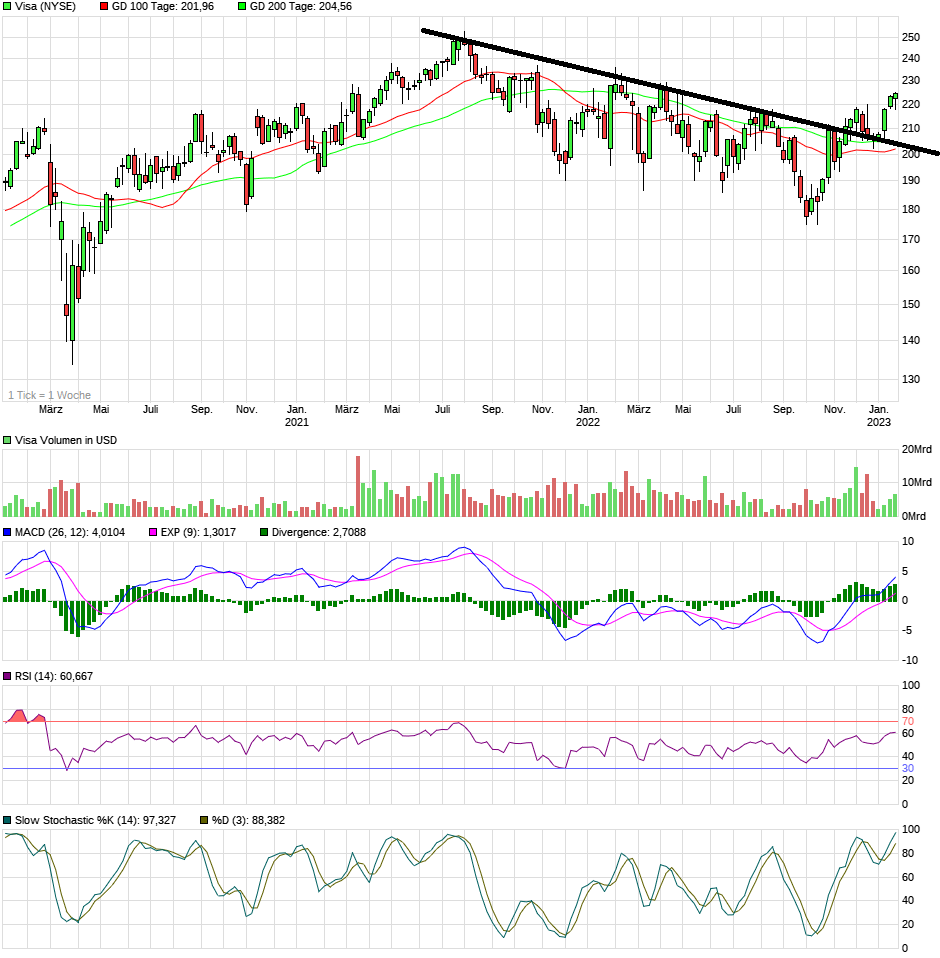Image resolution: width=940 pixels, height=958 pixels.
Task: Click the 2021 year label on time axis
Action: [x=296, y=422]
